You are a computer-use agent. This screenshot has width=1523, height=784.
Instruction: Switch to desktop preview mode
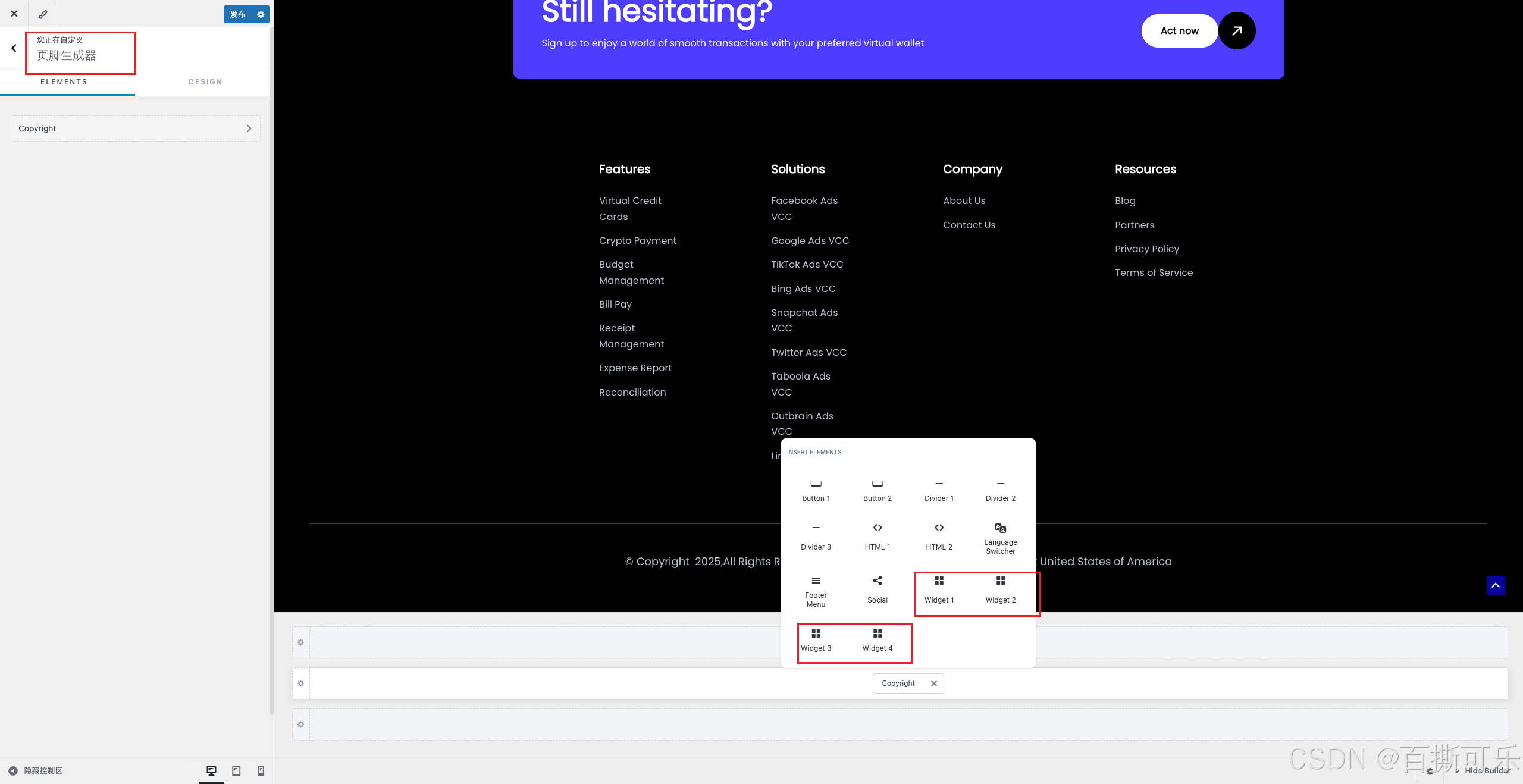pos(211,770)
